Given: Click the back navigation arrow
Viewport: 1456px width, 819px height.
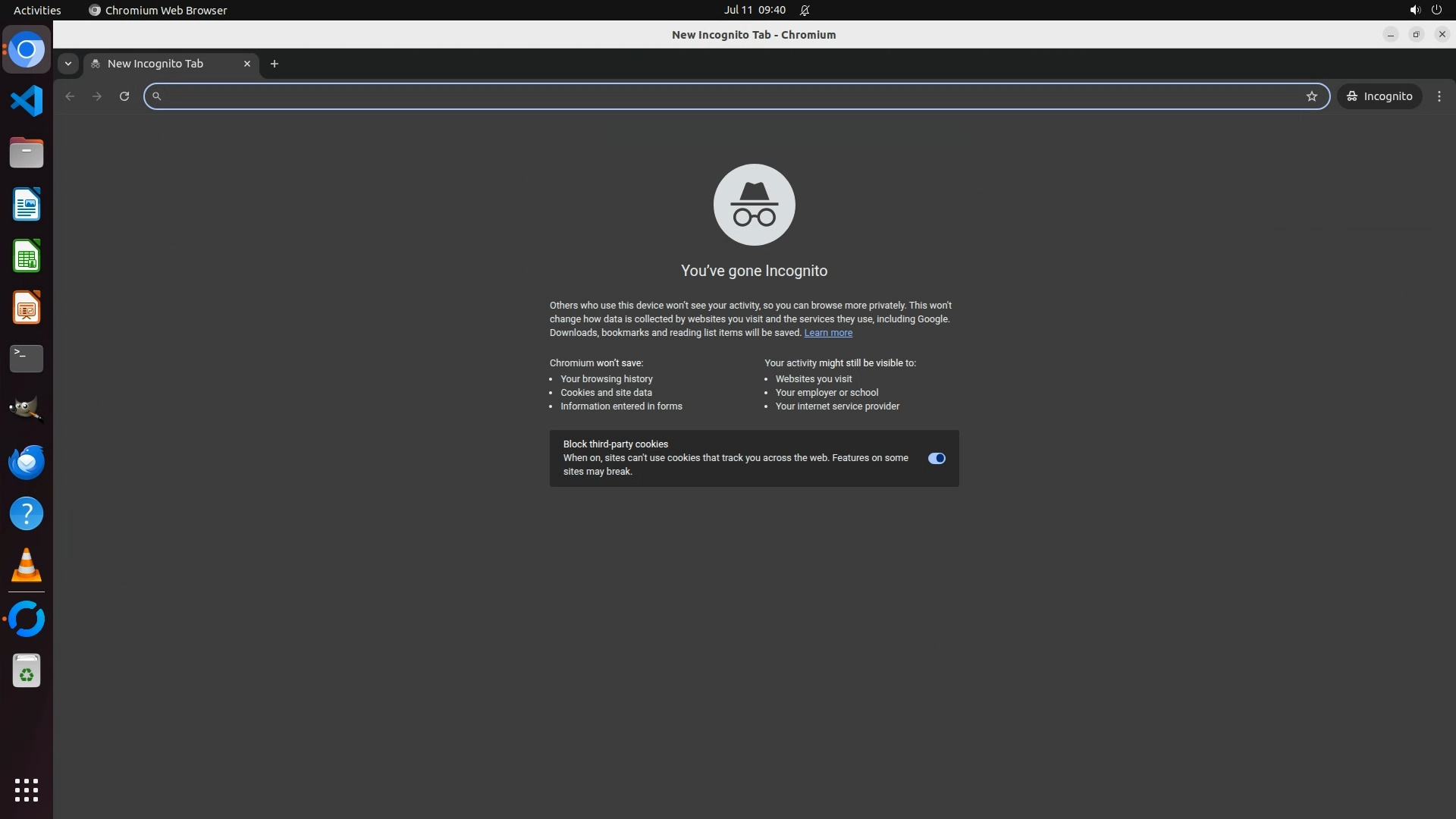Looking at the screenshot, I should pos(70,96).
